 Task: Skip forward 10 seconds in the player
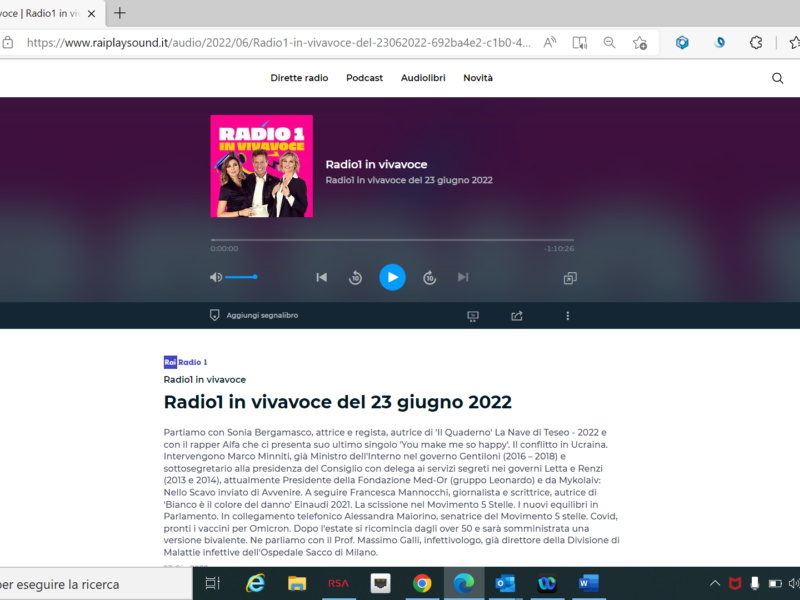(430, 278)
